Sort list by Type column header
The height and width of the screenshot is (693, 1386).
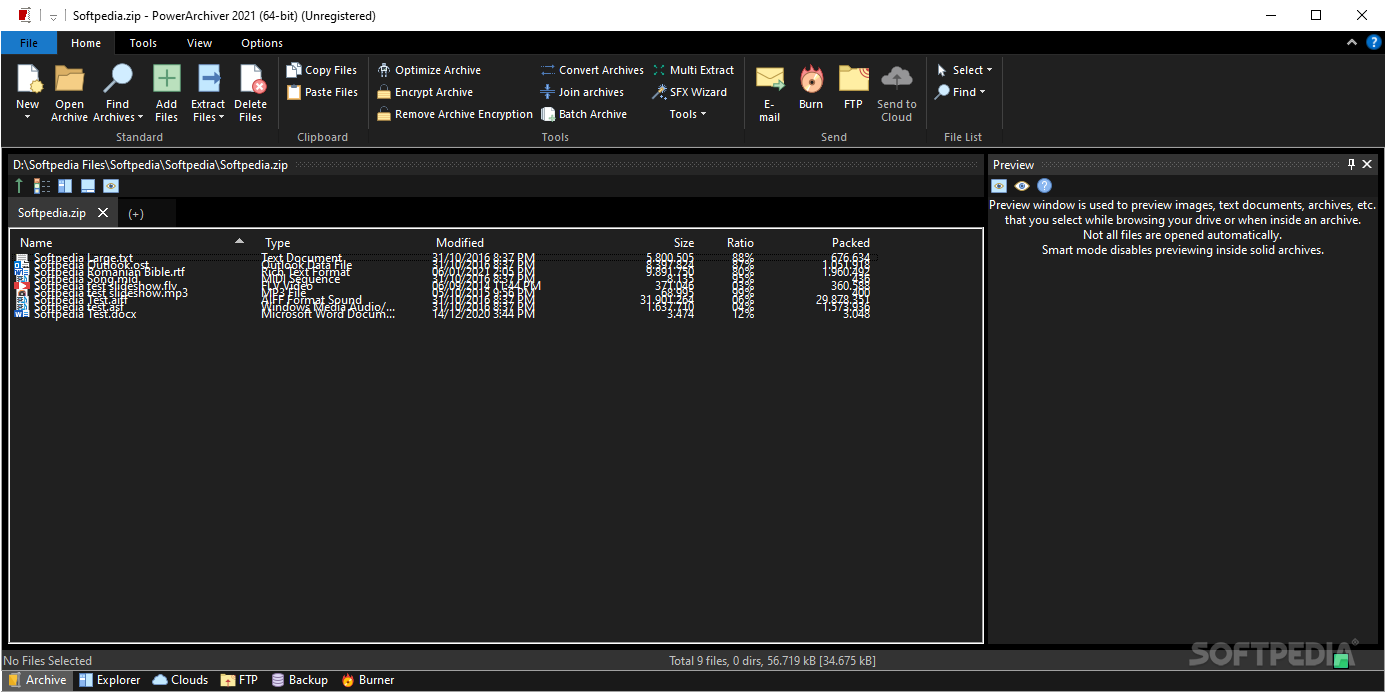click(278, 242)
